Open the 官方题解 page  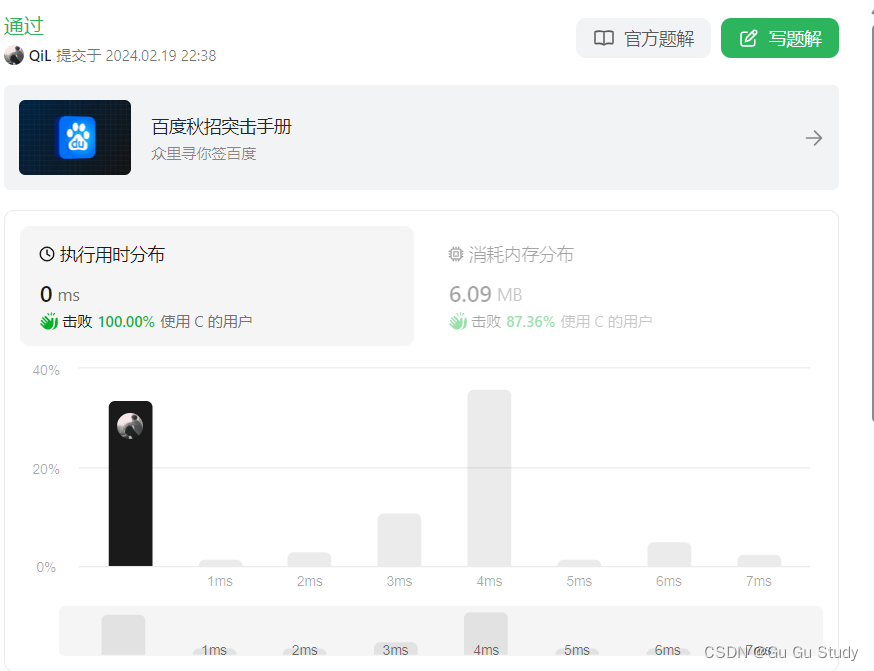[643, 38]
